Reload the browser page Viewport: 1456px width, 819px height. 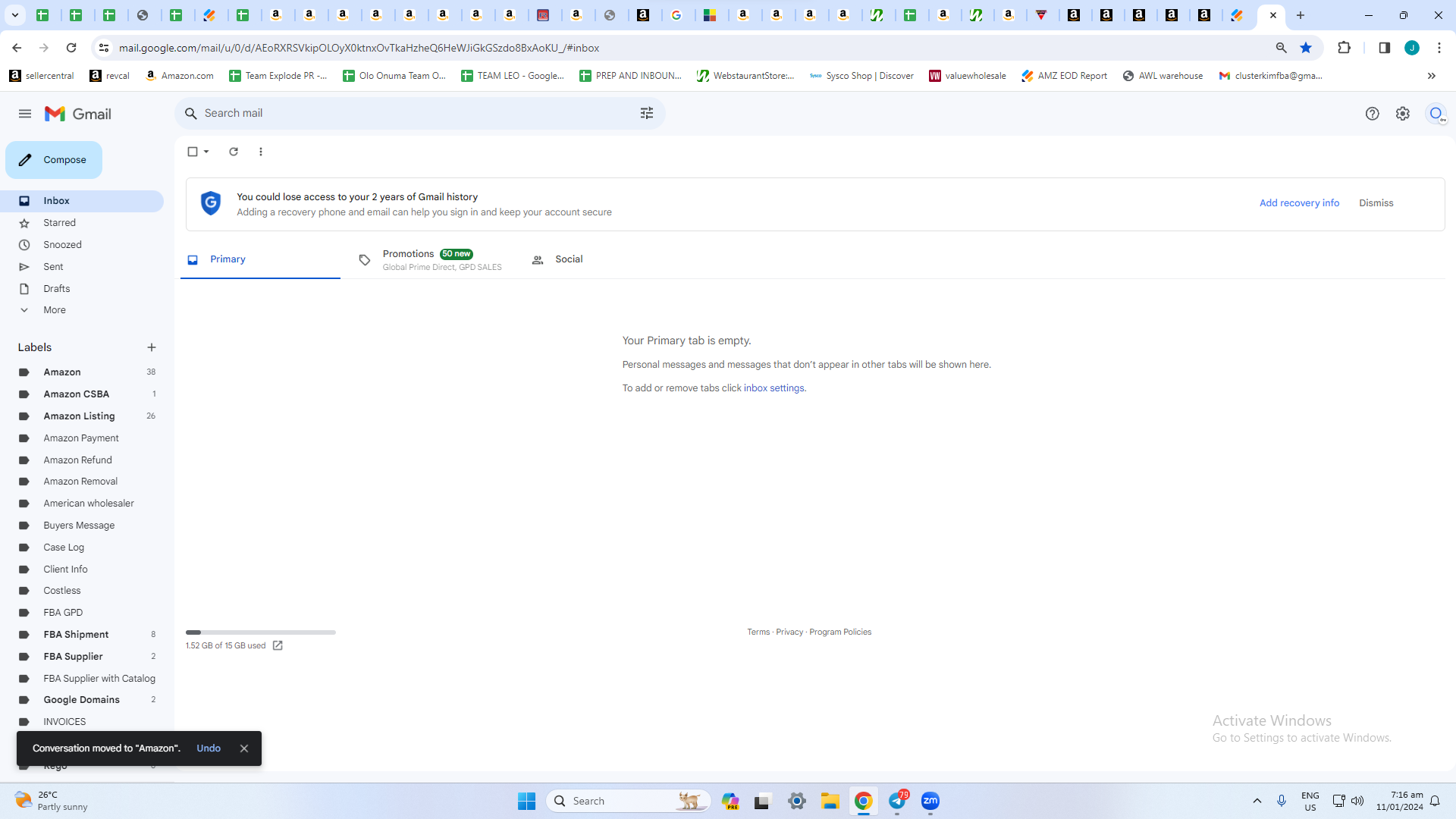tap(71, 48)
